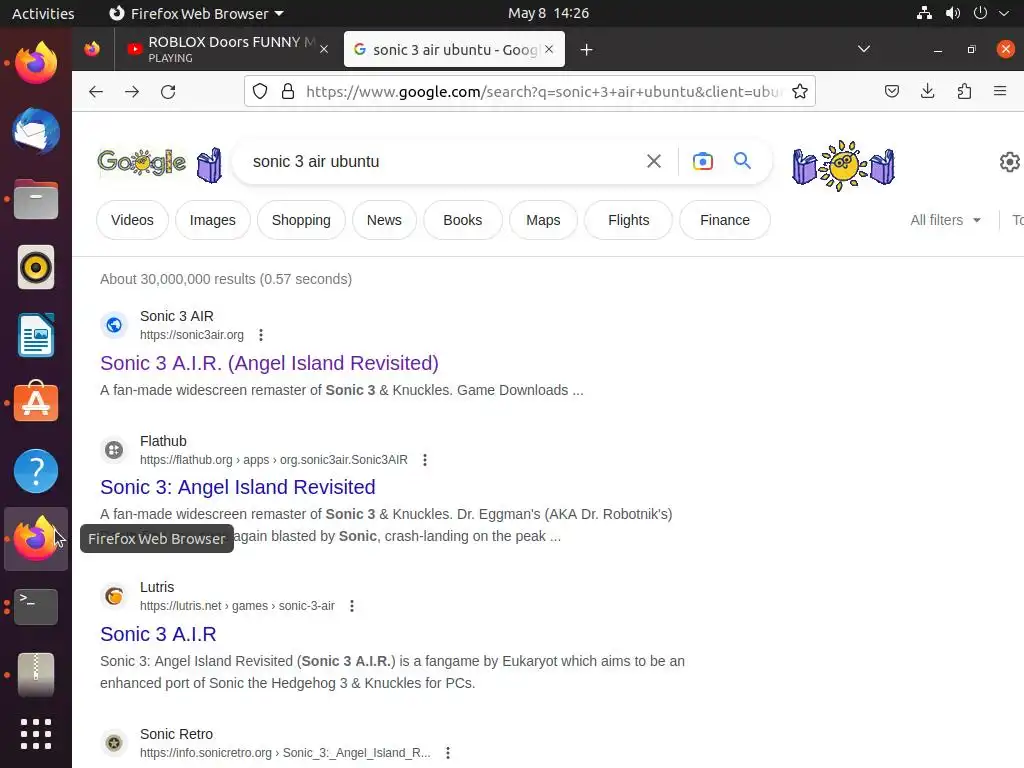1024x768 pixels.
Task: Open more options for Lutris result
Action: pos(352,606)
